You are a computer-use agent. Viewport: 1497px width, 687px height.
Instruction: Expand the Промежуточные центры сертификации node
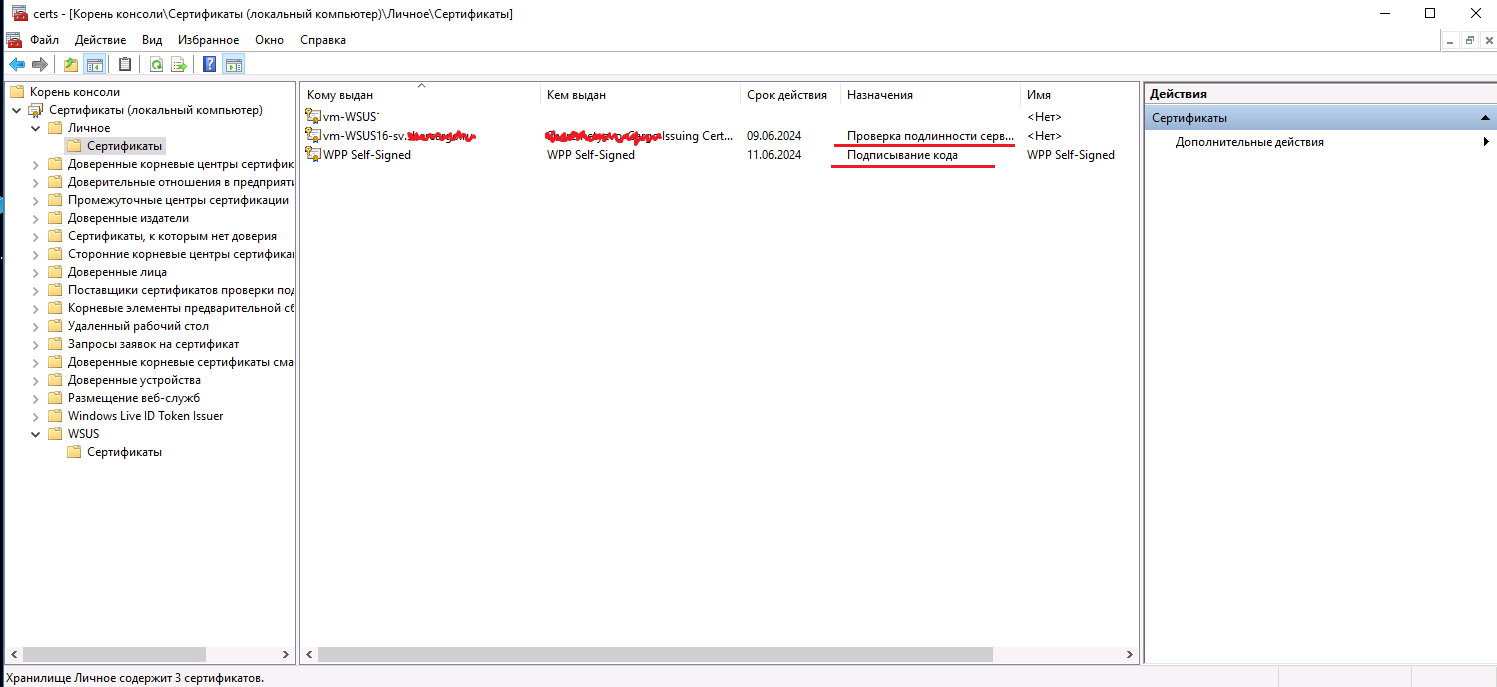coord(35,199)
